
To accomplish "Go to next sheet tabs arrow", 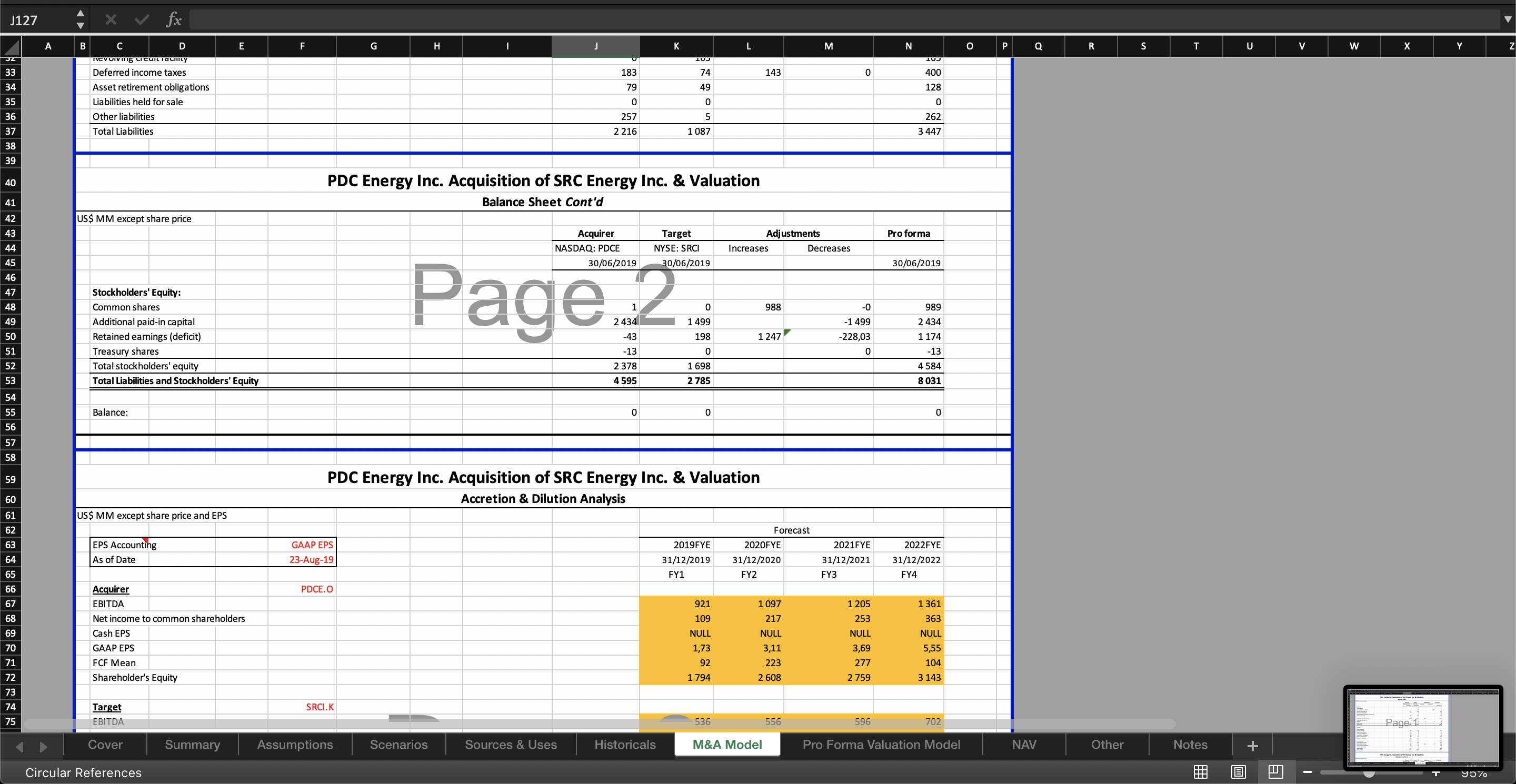I will 43,746.
